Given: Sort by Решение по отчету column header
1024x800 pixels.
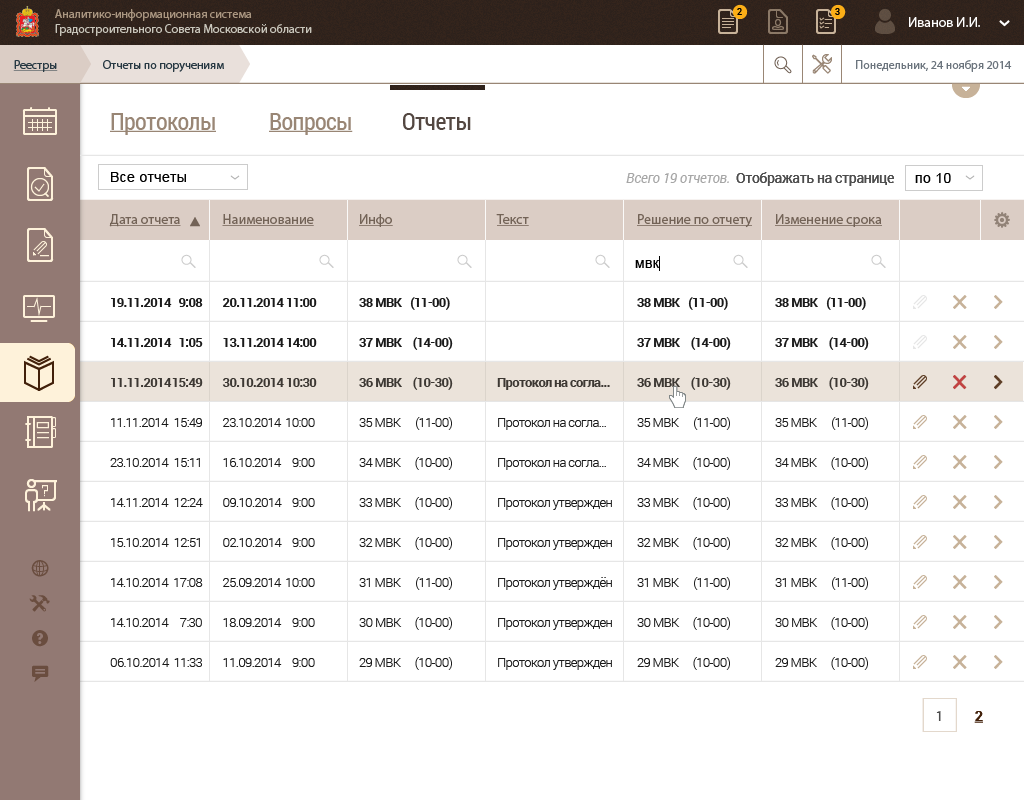Looking at the screenshot, I should click(694, 220).
